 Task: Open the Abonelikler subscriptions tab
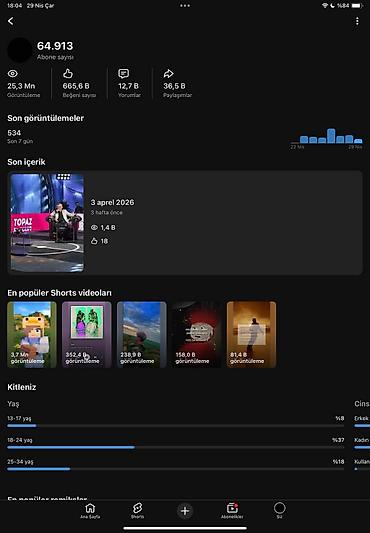(x=232, y=511)
